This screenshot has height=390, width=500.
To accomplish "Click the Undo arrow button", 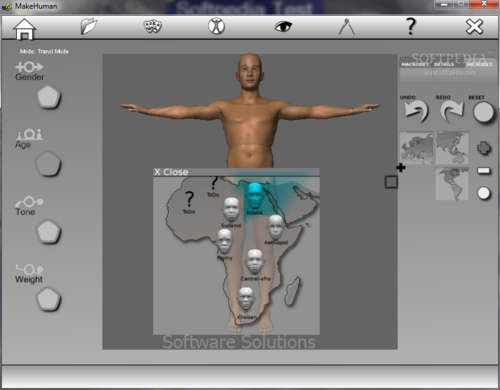I will [415, 111].
